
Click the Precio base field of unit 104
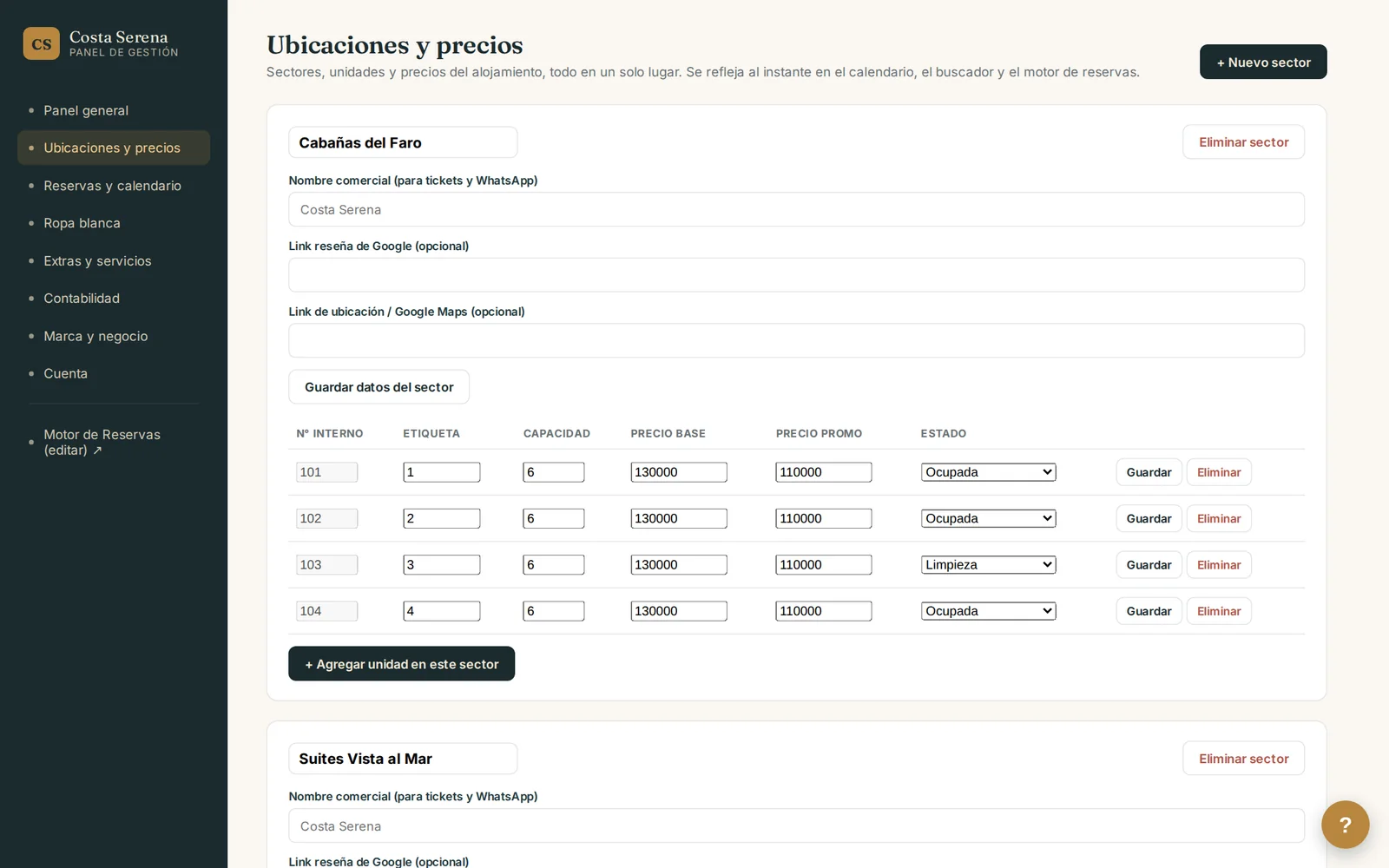click(x=679, y=611)
